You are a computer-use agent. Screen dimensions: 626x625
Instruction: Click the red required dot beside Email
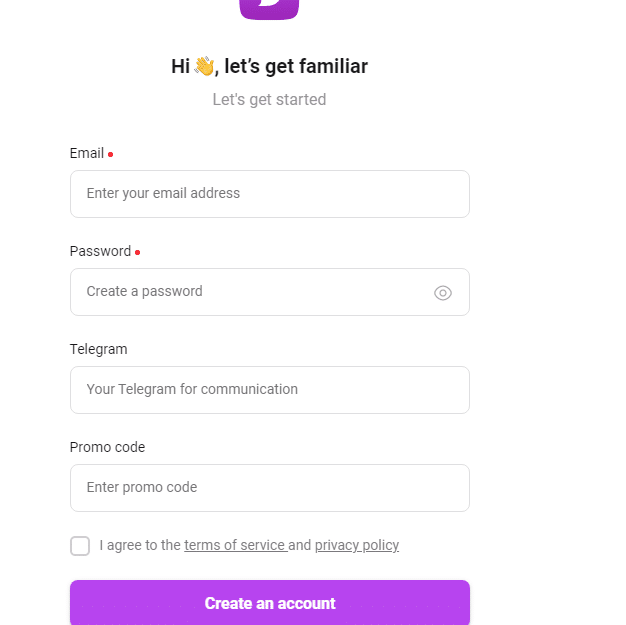point(111,154)
